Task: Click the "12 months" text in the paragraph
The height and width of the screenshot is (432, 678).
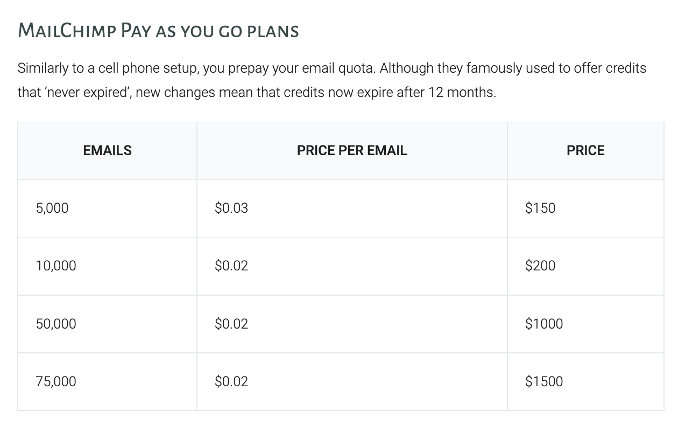Action: click(x=460, y=92)
